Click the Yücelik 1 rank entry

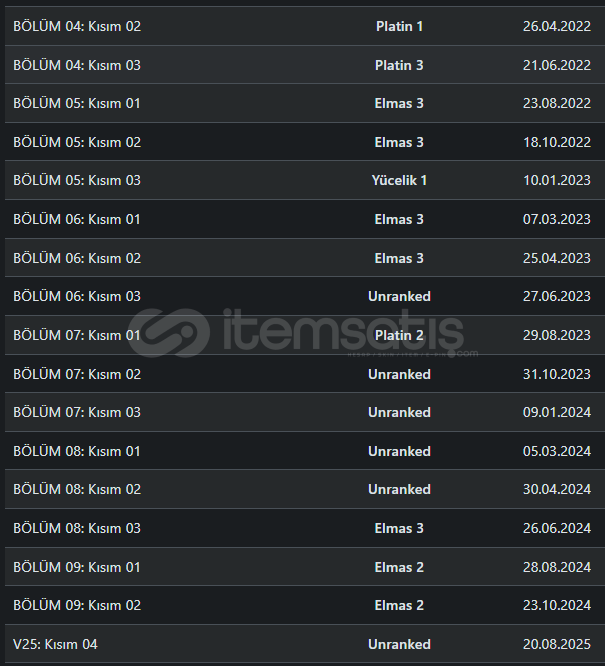[399, 180]
